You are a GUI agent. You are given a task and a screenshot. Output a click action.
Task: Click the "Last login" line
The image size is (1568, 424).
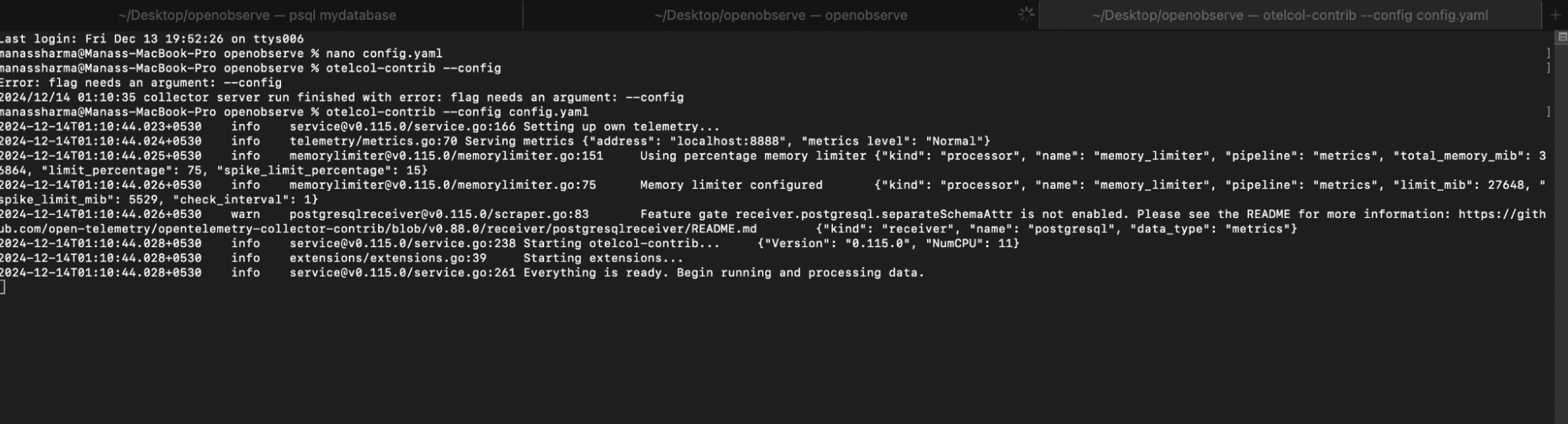pyautogui.click(x=151, y=39)
